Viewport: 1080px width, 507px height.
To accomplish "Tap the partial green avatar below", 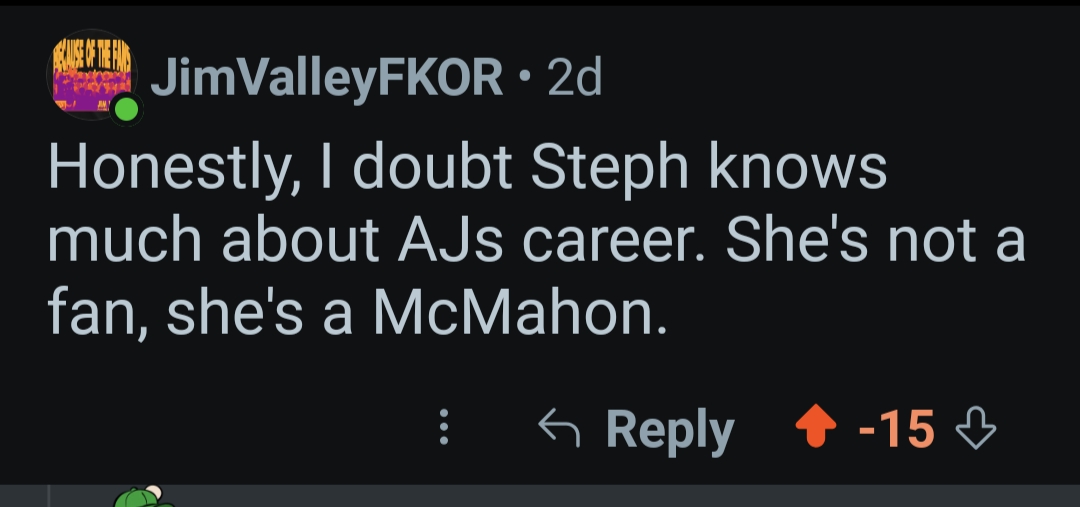I will pyautogui.click(x=138, y=497).
